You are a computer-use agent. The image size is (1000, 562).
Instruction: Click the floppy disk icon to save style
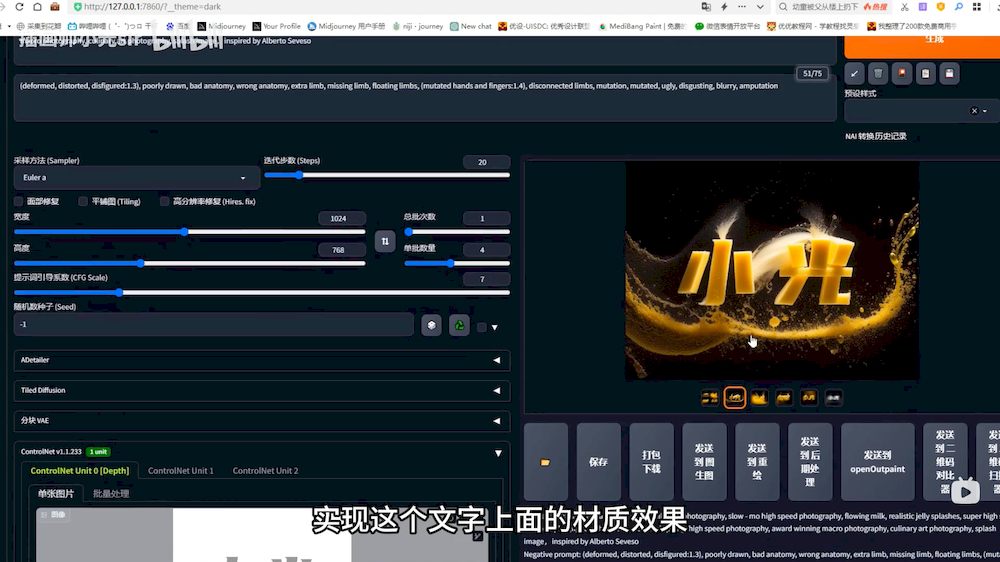[x=949, y=74]
